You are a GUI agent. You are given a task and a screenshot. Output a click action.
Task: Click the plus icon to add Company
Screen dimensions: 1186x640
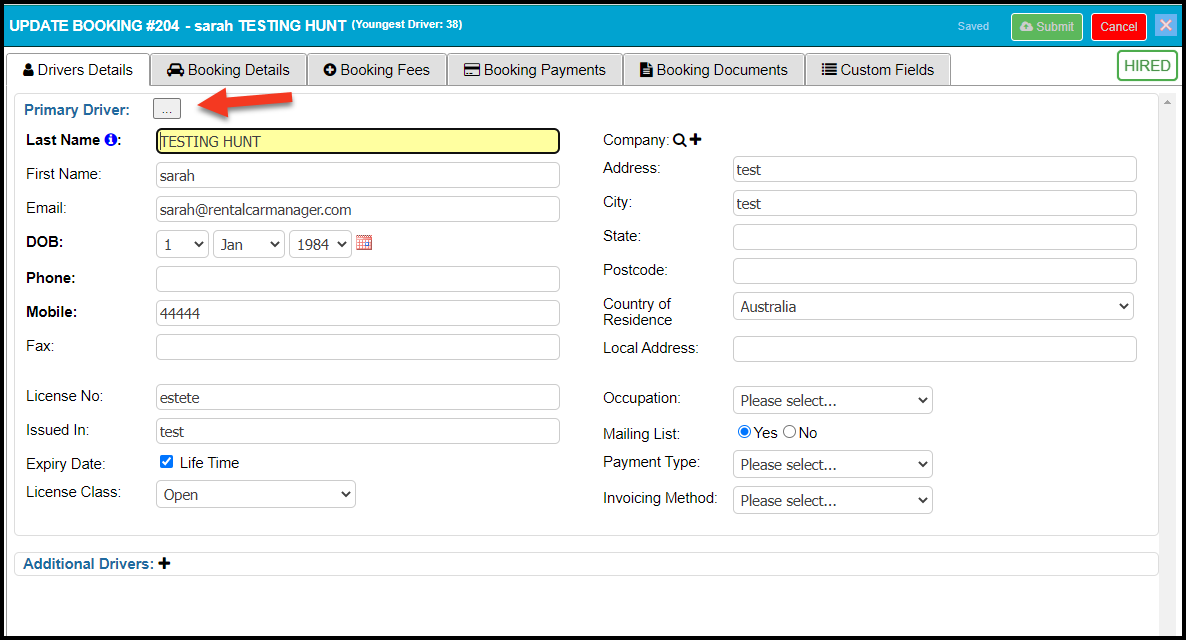(x=696, y=140)
